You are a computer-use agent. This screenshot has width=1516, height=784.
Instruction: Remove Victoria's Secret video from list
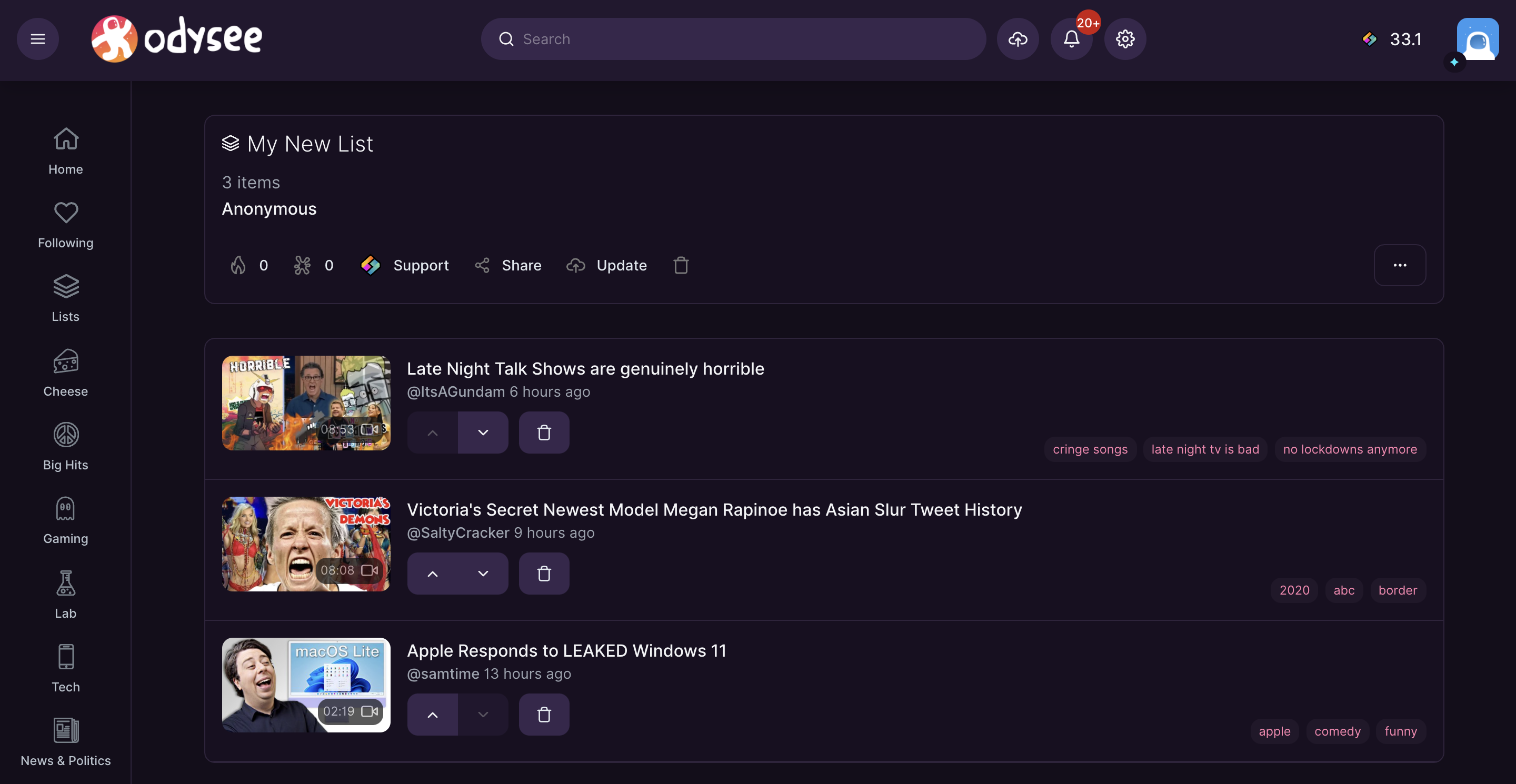tap(544, 574)
